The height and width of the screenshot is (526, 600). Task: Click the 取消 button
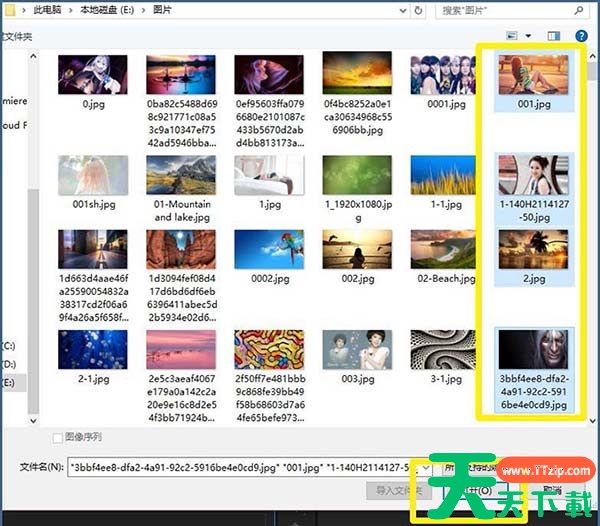pyautogui.click(x=553, y=490)
